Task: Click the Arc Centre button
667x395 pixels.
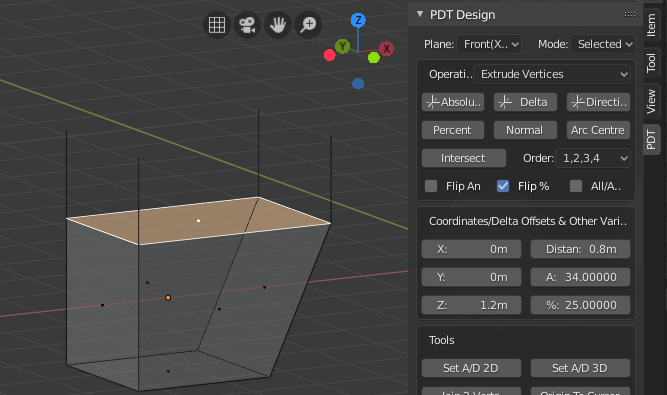Action: coord(599,130)
